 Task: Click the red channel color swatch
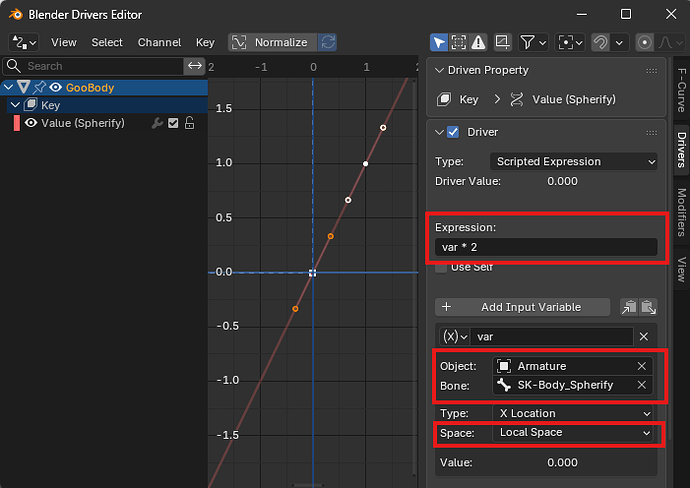[17, 123]
